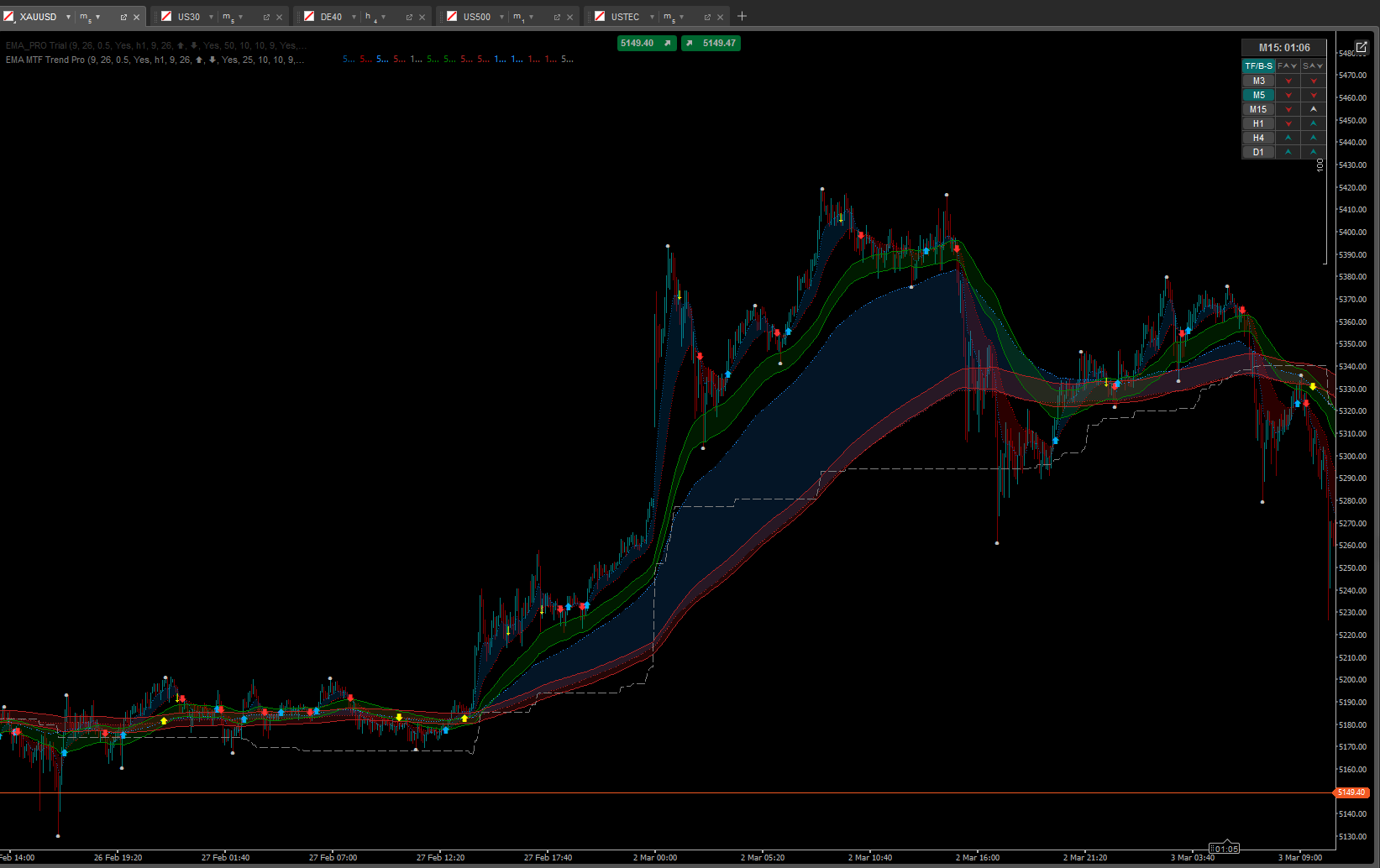The height and width of the screenshot is (868, 1380).
Task: Open chart in new window, top-right corner icon
Action: click(x=1362, y=47)
